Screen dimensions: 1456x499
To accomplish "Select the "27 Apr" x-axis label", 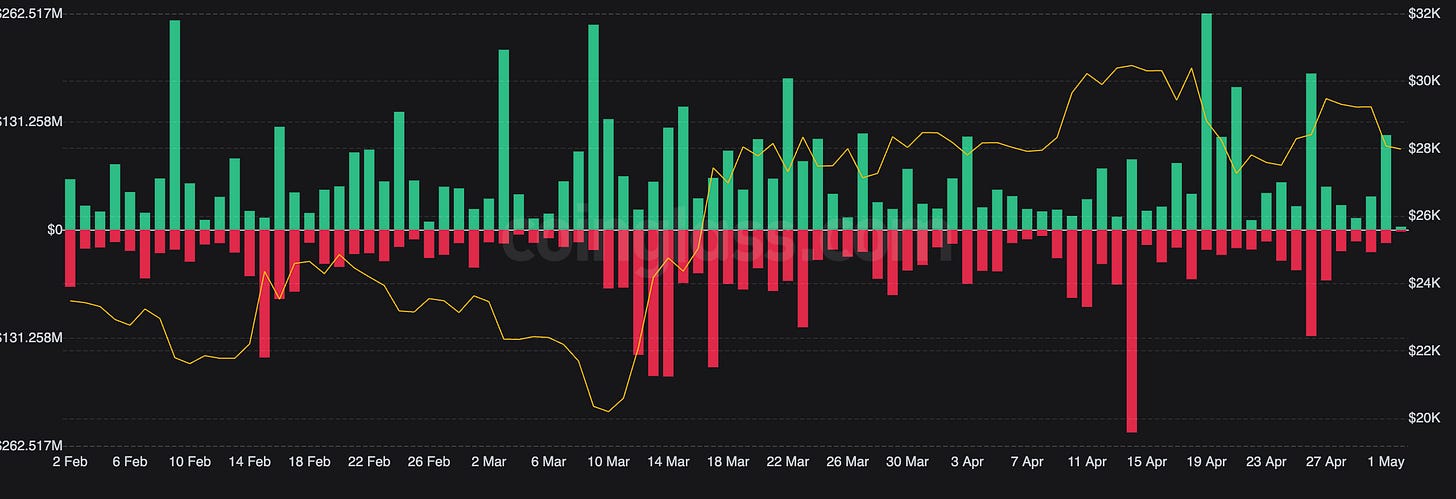I will (1327, 462).
